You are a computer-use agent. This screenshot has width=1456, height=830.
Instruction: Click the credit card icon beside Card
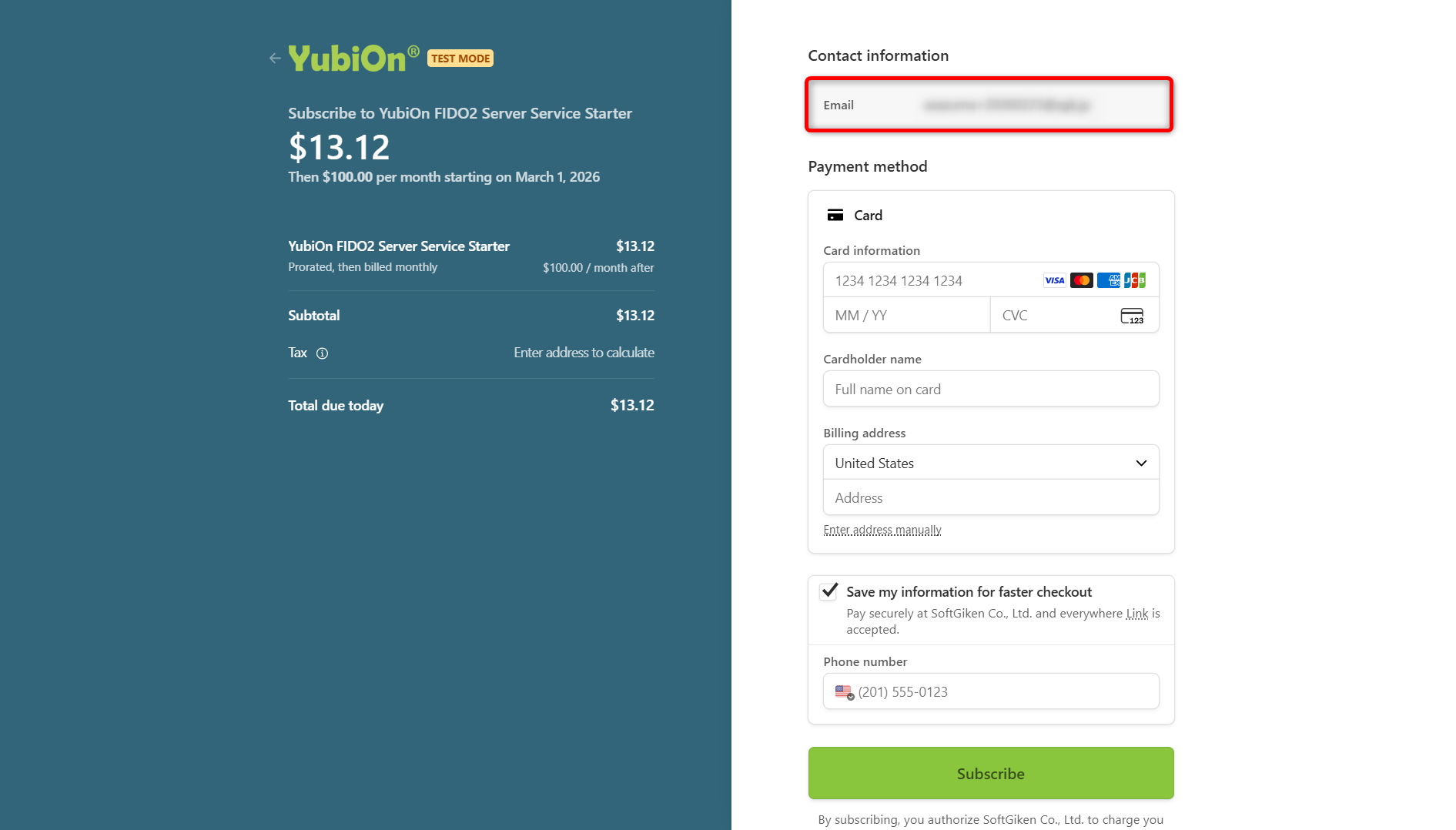click(x=835, y=216)
